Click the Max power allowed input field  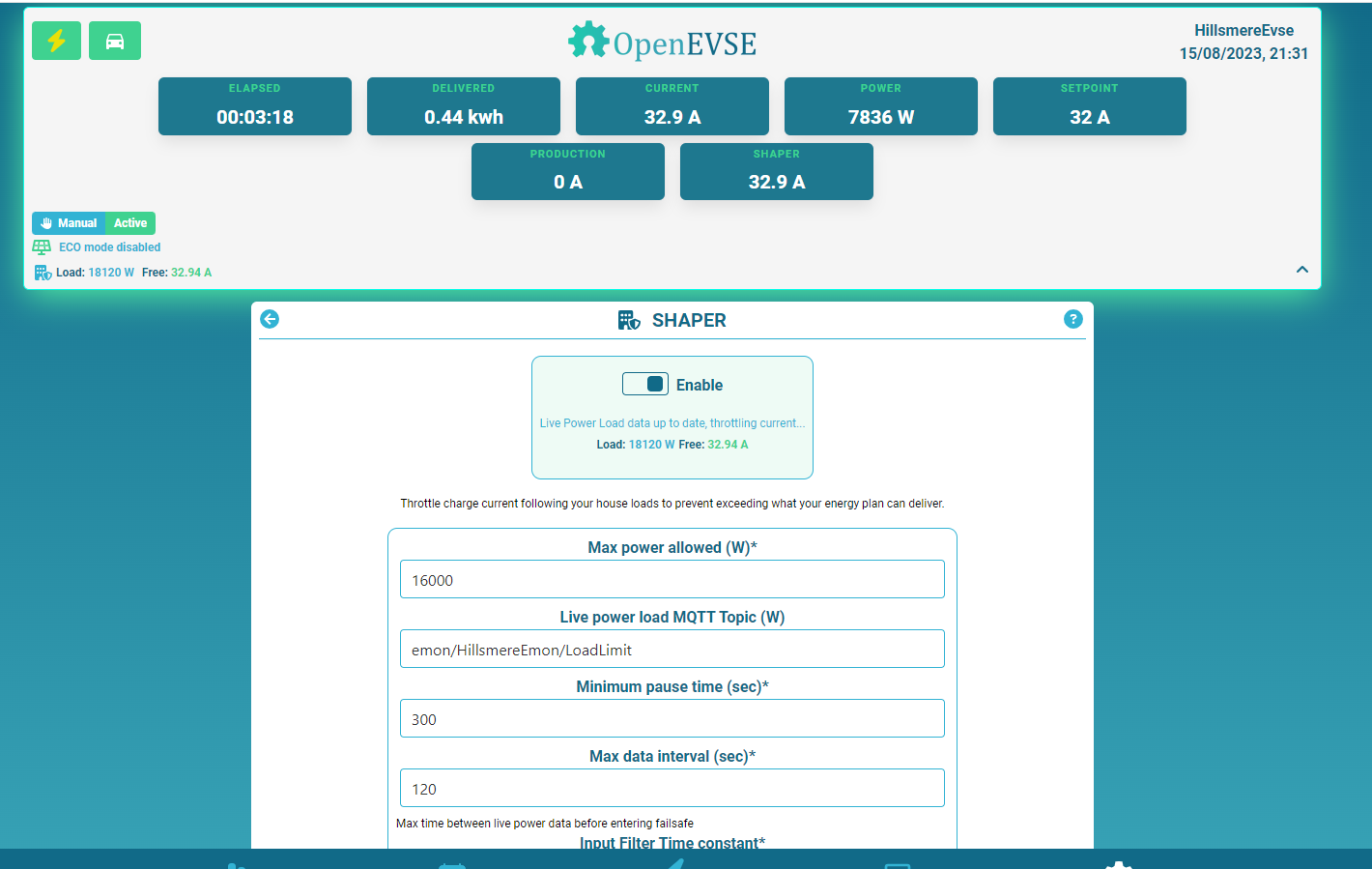(x=672, y=579)
